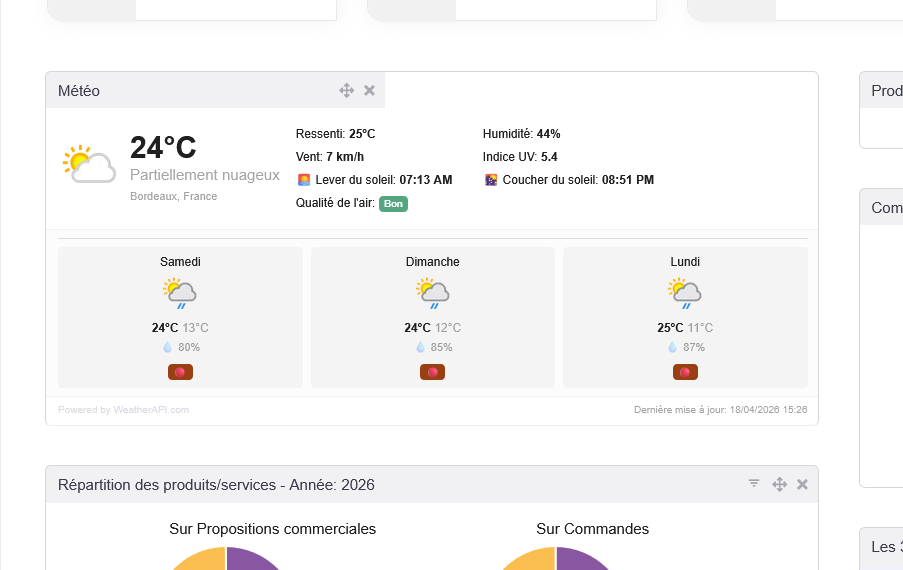Screen dimensions: 903x570
Task: Click the current partly cloudy weather icon
Action: coord(89,165)
